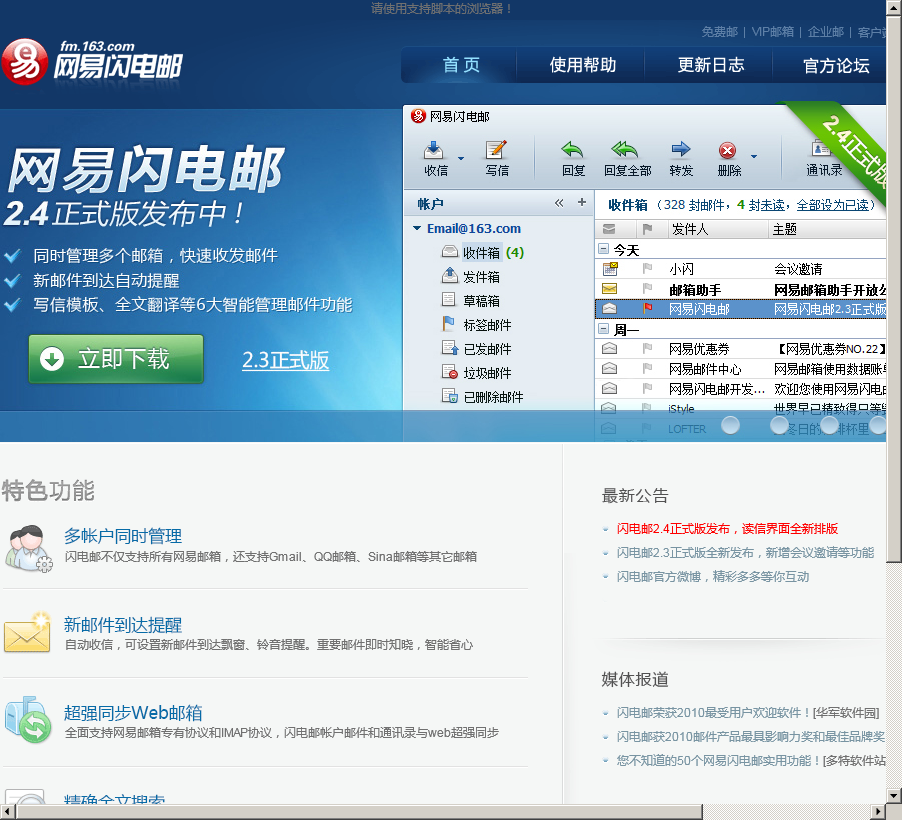Toggle the flag on 网易邮件中心 message
This screenshot has height=820, width=902.
(x=648, y=368)
